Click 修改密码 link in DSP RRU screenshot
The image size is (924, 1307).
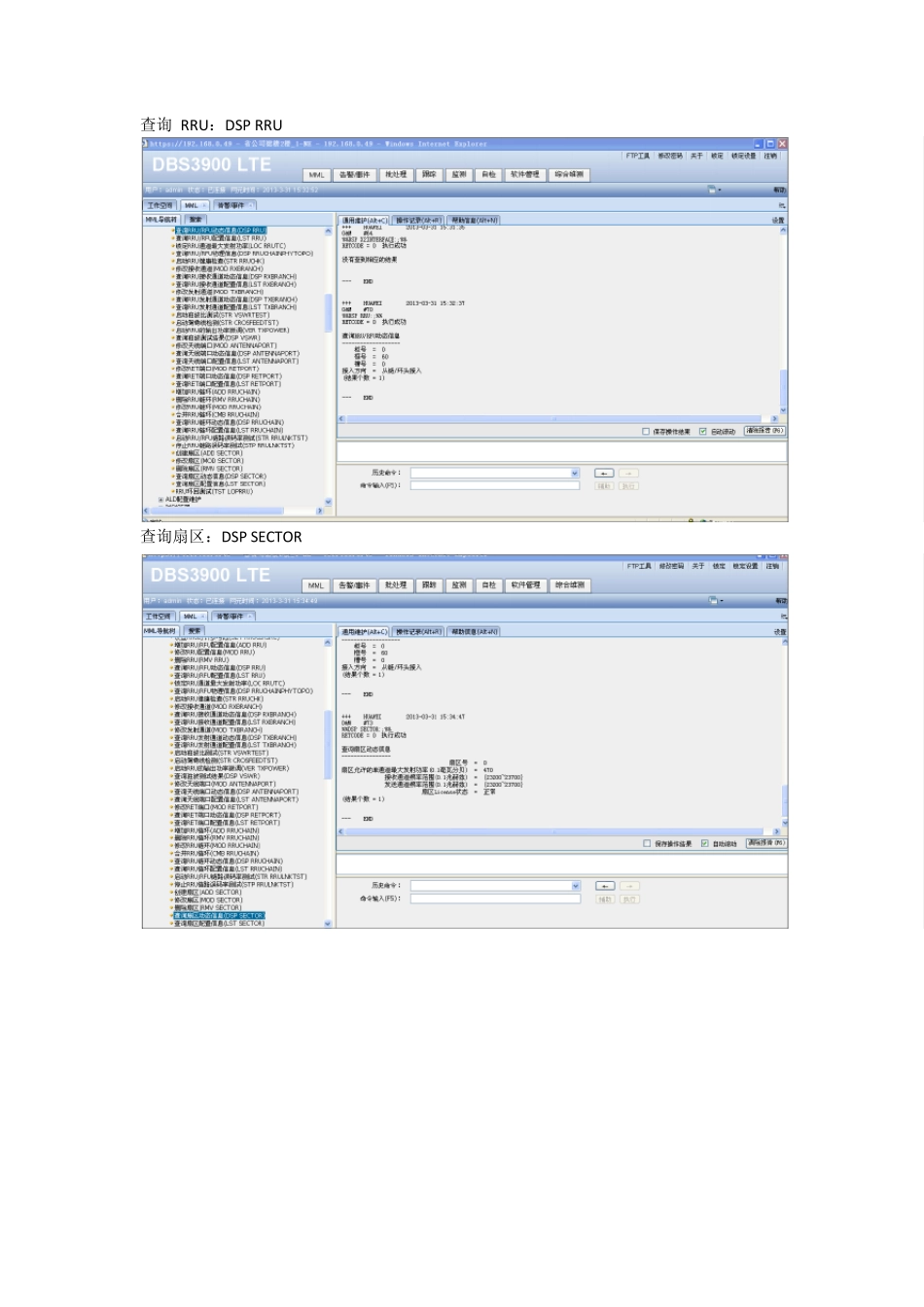coord(670,156)
